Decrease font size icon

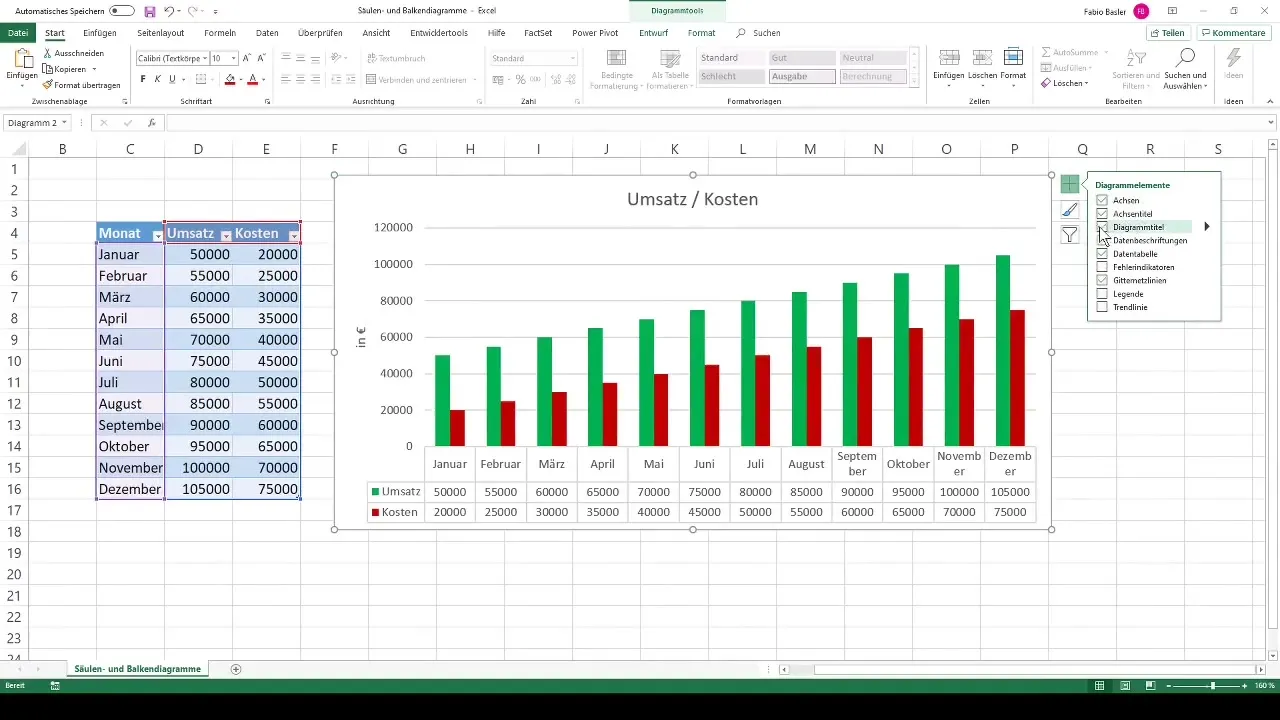click(262, 58)
